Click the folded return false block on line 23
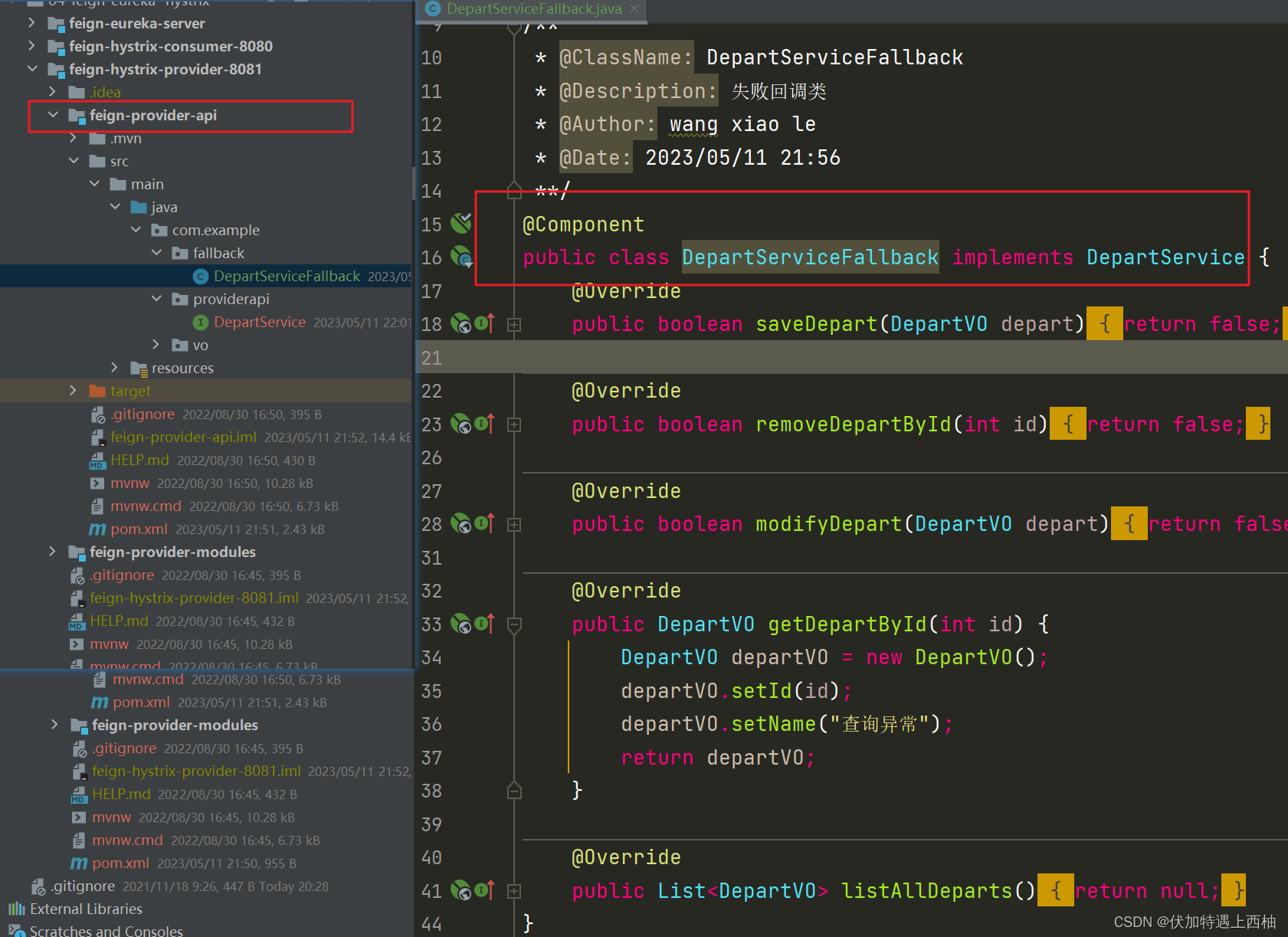The width and height of the screenshot is (1288, 937). 1159,424
